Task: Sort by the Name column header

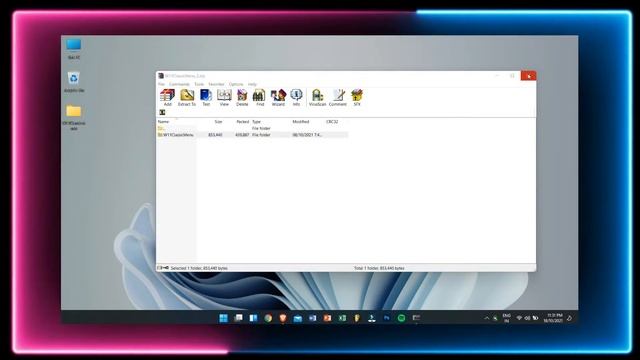Action: click(163, 122)
